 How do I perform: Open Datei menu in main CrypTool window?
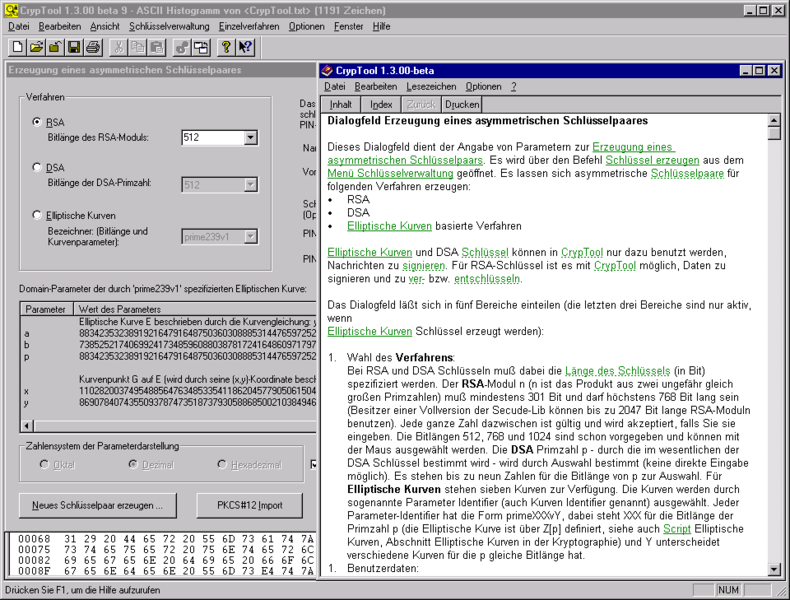pyautogui.click(x=19, y=26)
